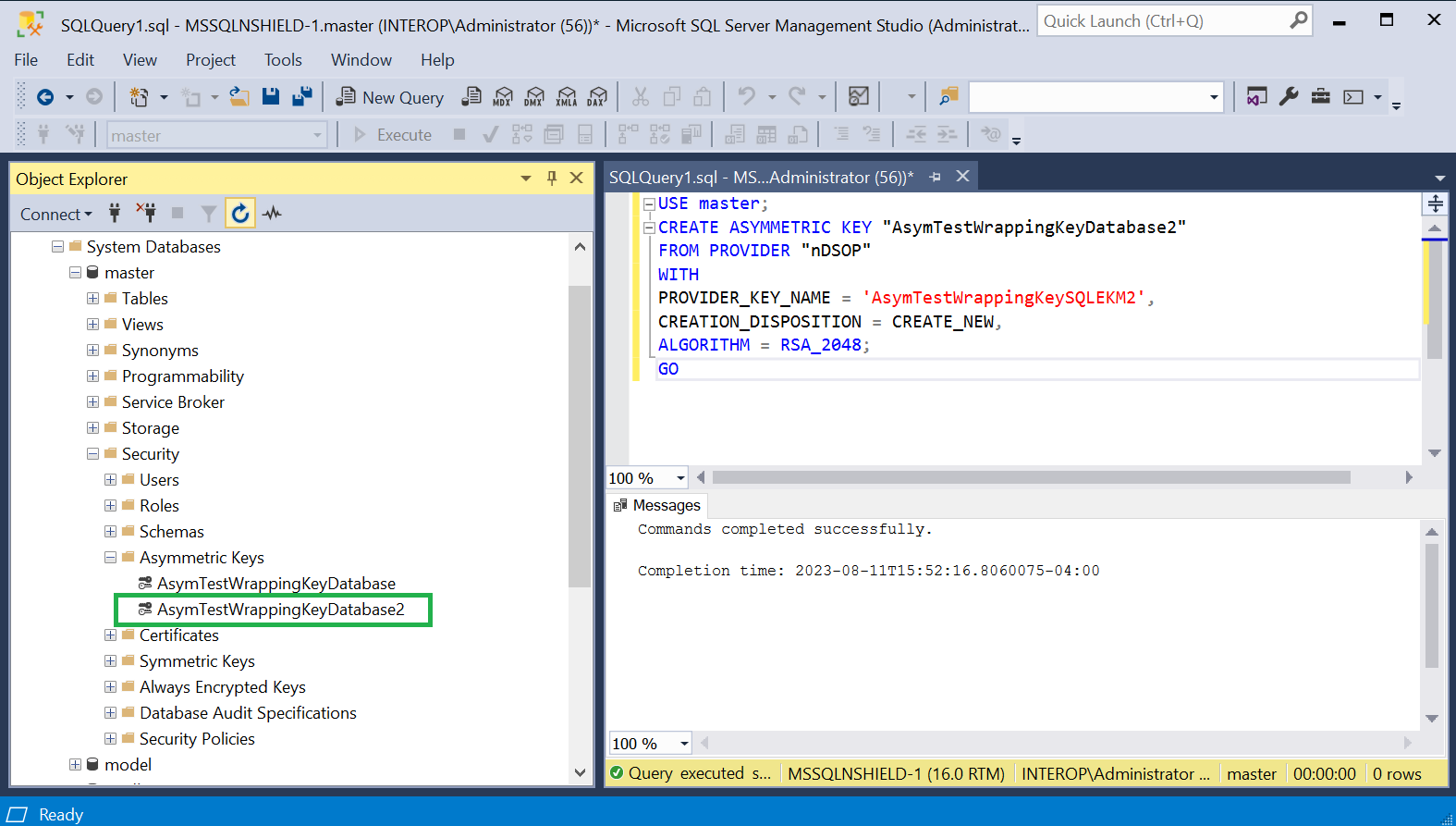Click the MDX query icon
This screenshot has height=826, width=1456.
[503, 96]
